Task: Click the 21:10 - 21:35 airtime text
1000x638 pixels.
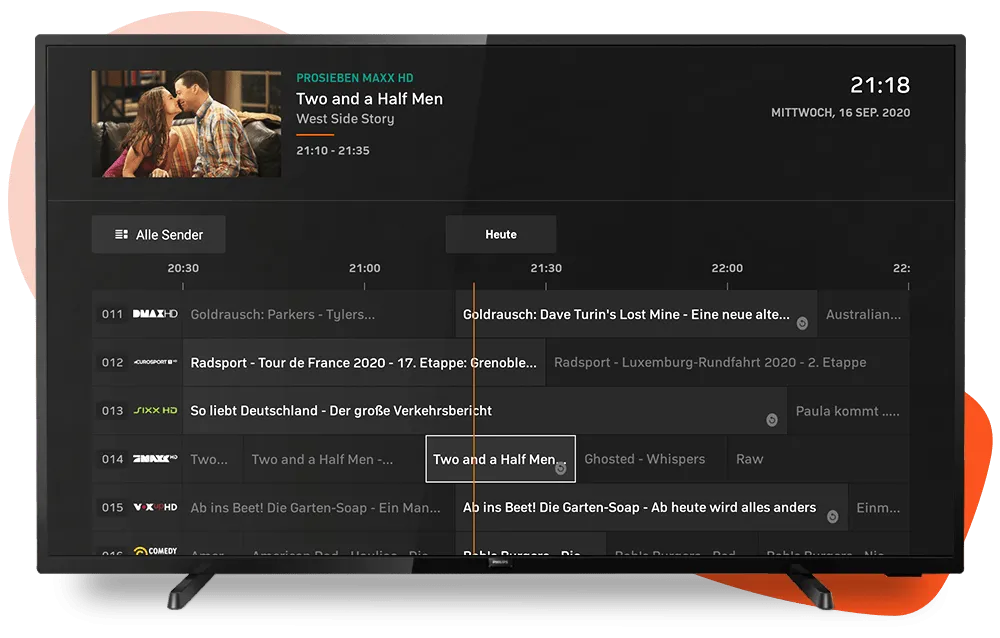Action: point(333,151)
